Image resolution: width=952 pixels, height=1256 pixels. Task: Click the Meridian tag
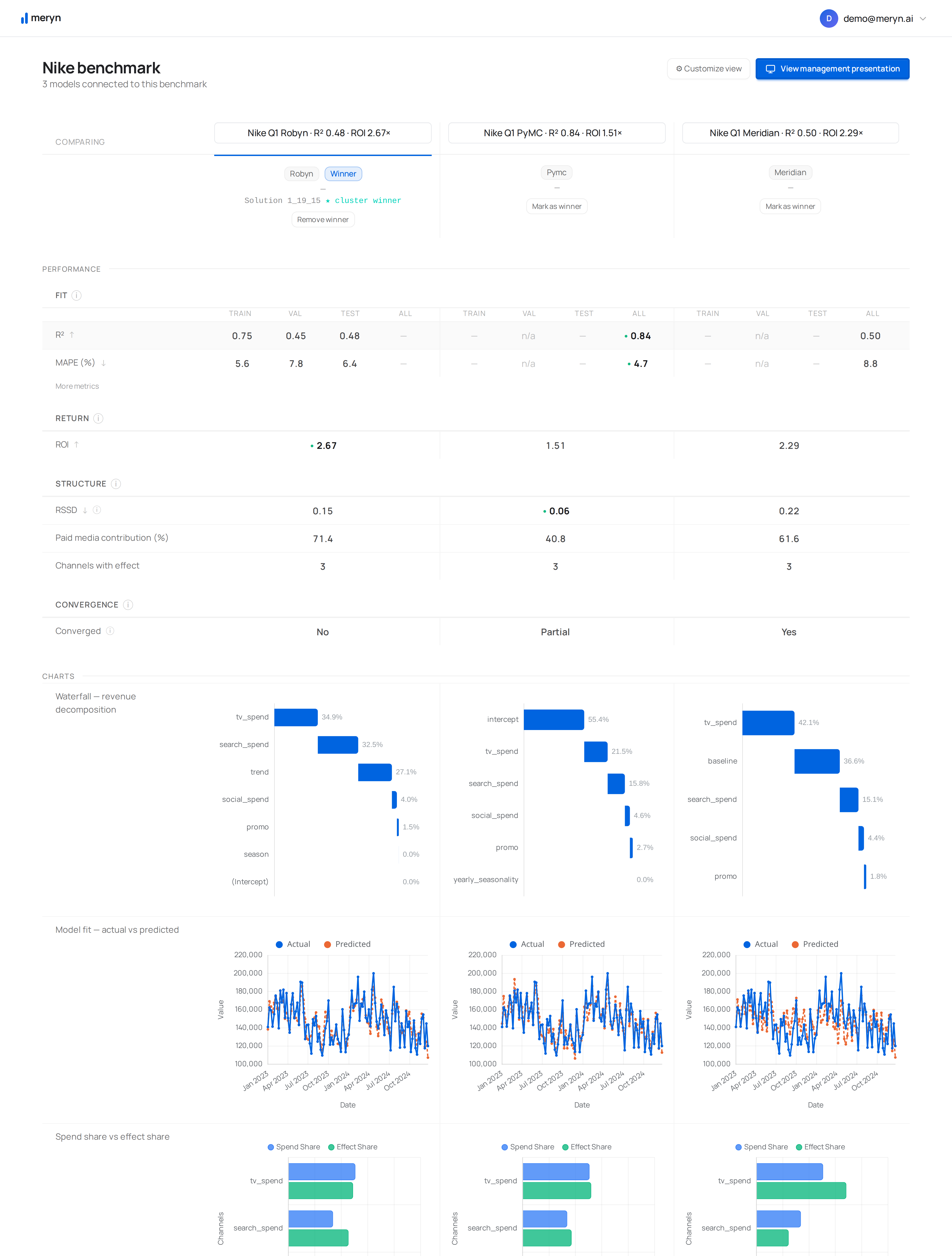tap(790, 173)
